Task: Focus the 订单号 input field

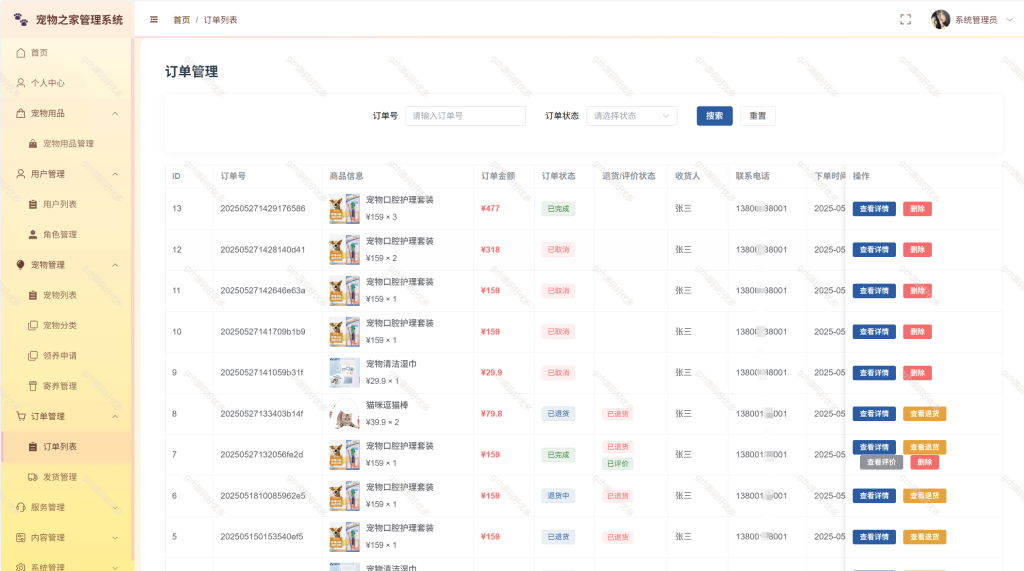Action: click(465, 116)
